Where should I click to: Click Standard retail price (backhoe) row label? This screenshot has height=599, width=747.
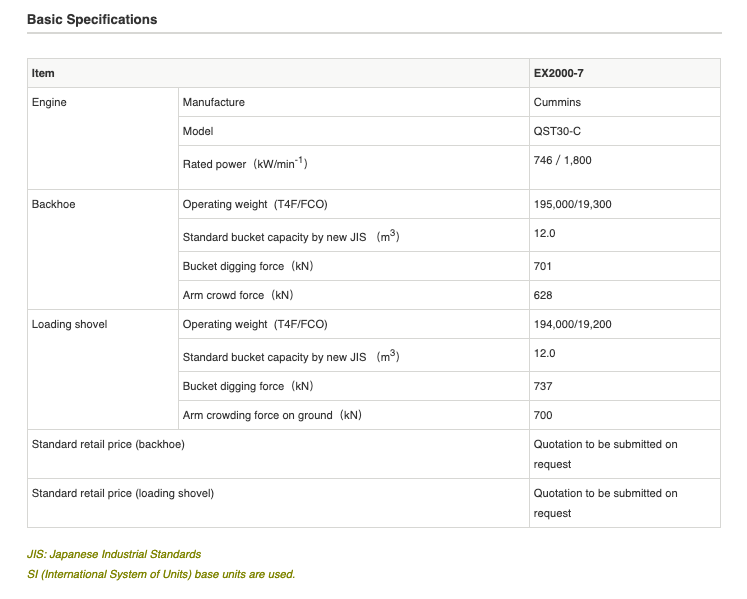(108, 444)
